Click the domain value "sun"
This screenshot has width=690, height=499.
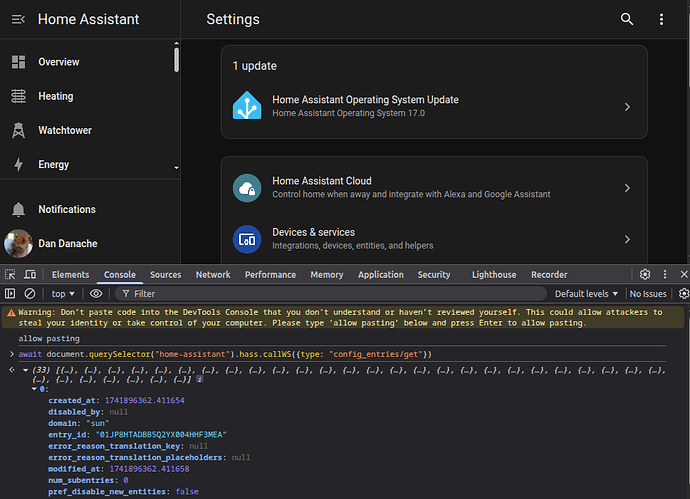click(x=98, y=423)
